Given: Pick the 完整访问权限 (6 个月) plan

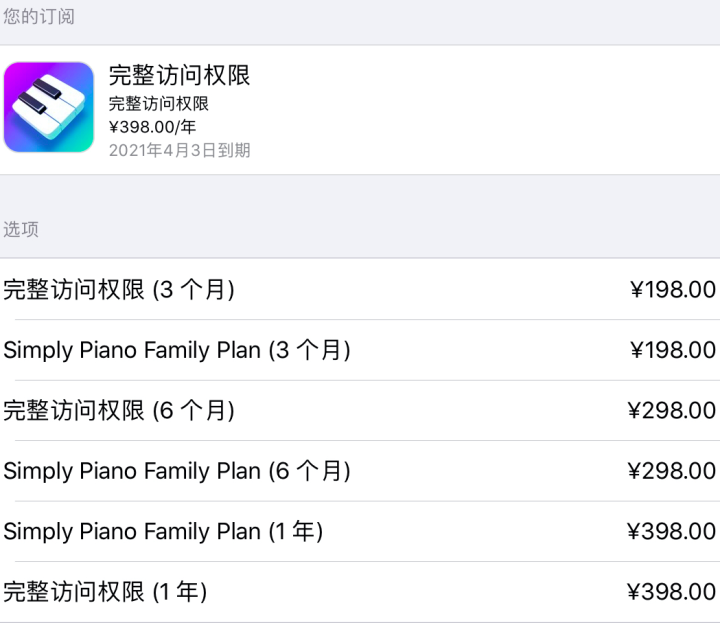Looking at the screenshot, I should (x=119, y=410).
